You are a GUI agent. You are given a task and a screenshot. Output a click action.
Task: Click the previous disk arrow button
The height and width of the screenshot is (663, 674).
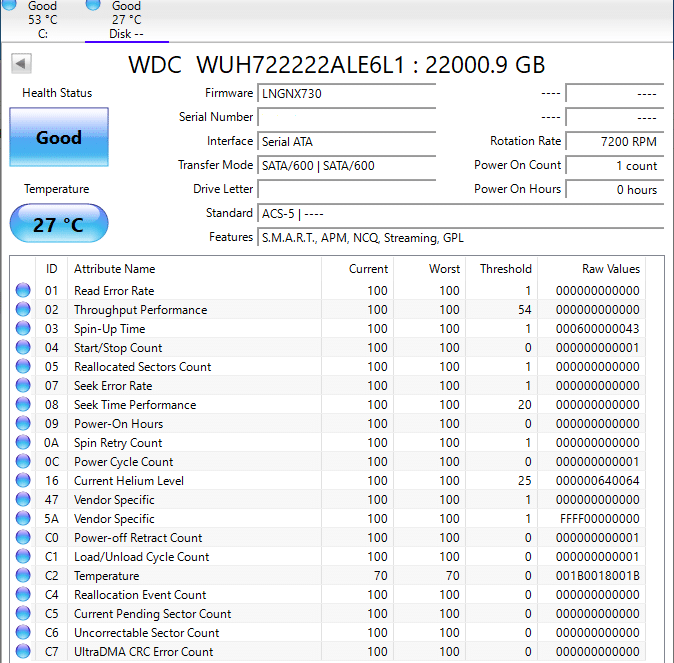21,64
